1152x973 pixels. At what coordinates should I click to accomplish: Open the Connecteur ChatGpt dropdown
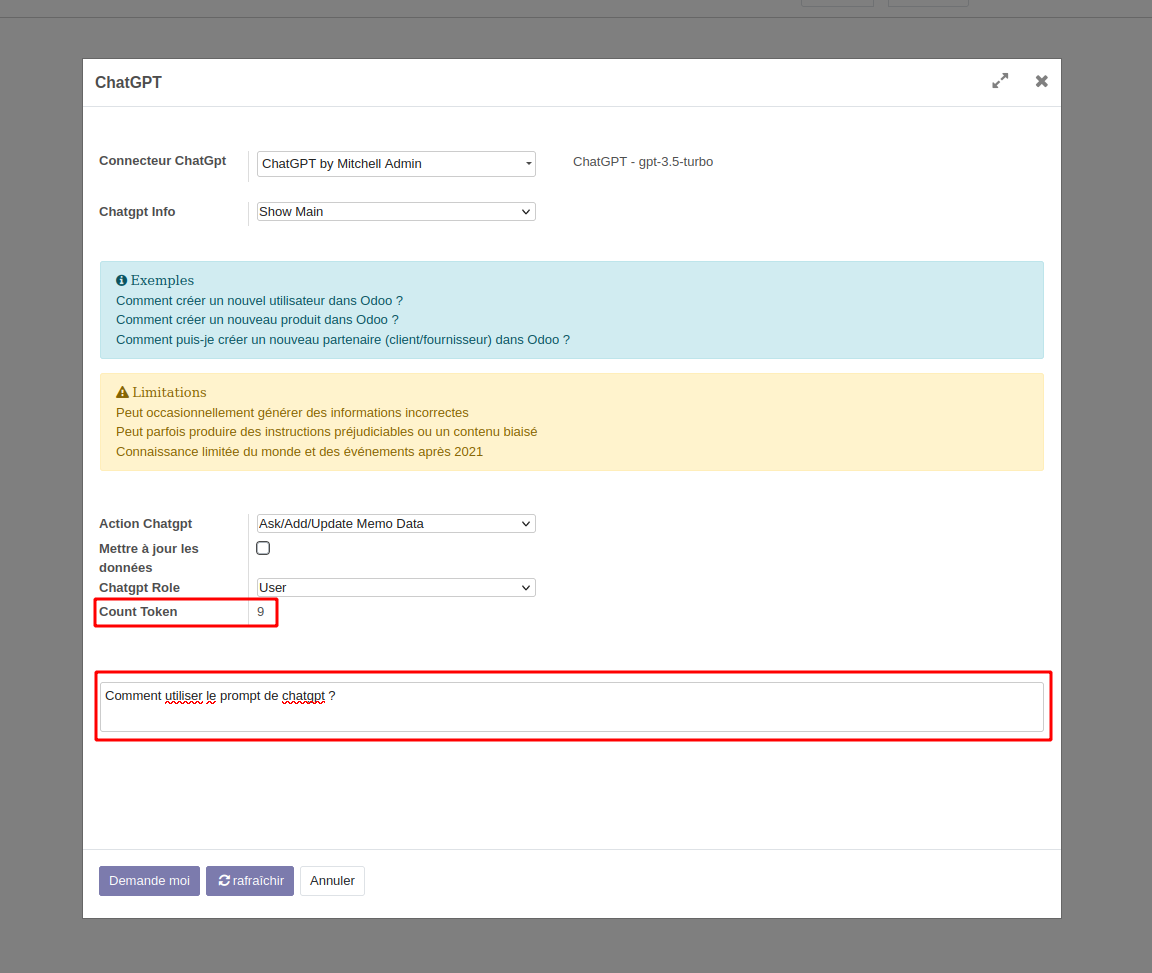396,164
